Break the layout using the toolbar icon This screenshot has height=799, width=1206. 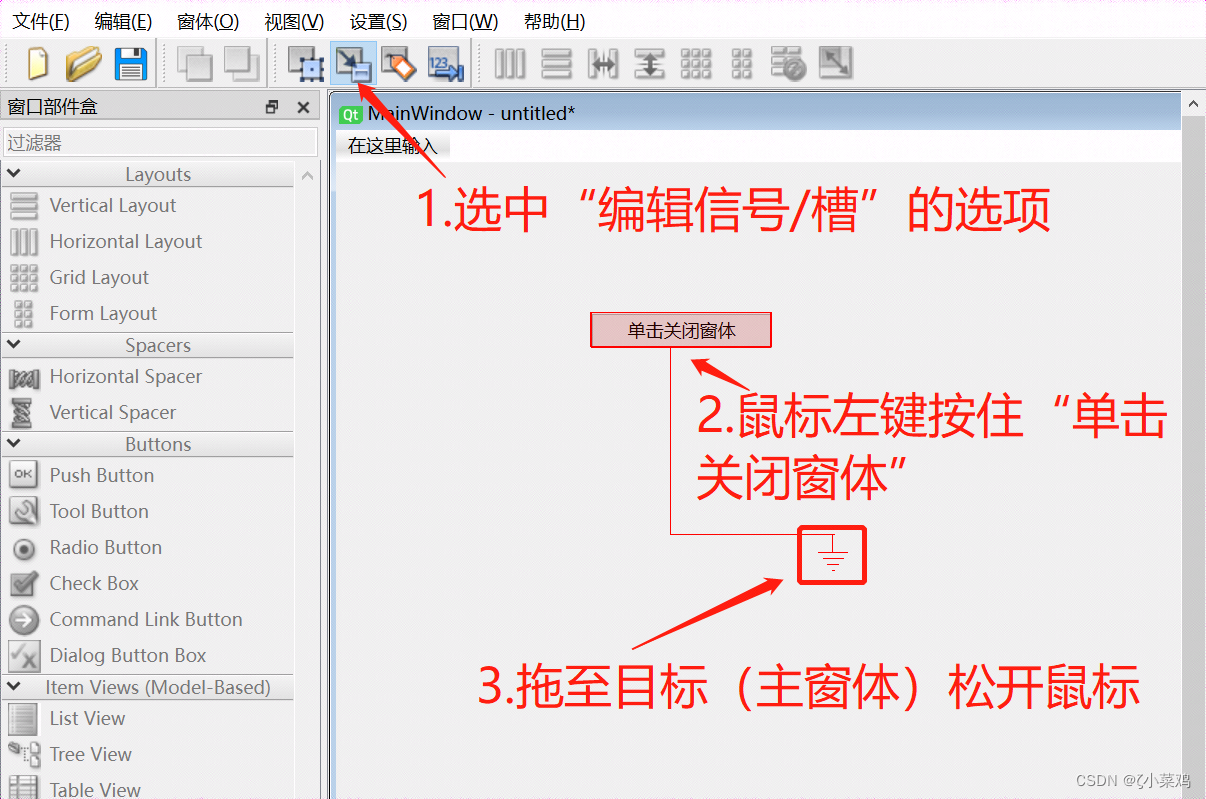pos(787,63)
